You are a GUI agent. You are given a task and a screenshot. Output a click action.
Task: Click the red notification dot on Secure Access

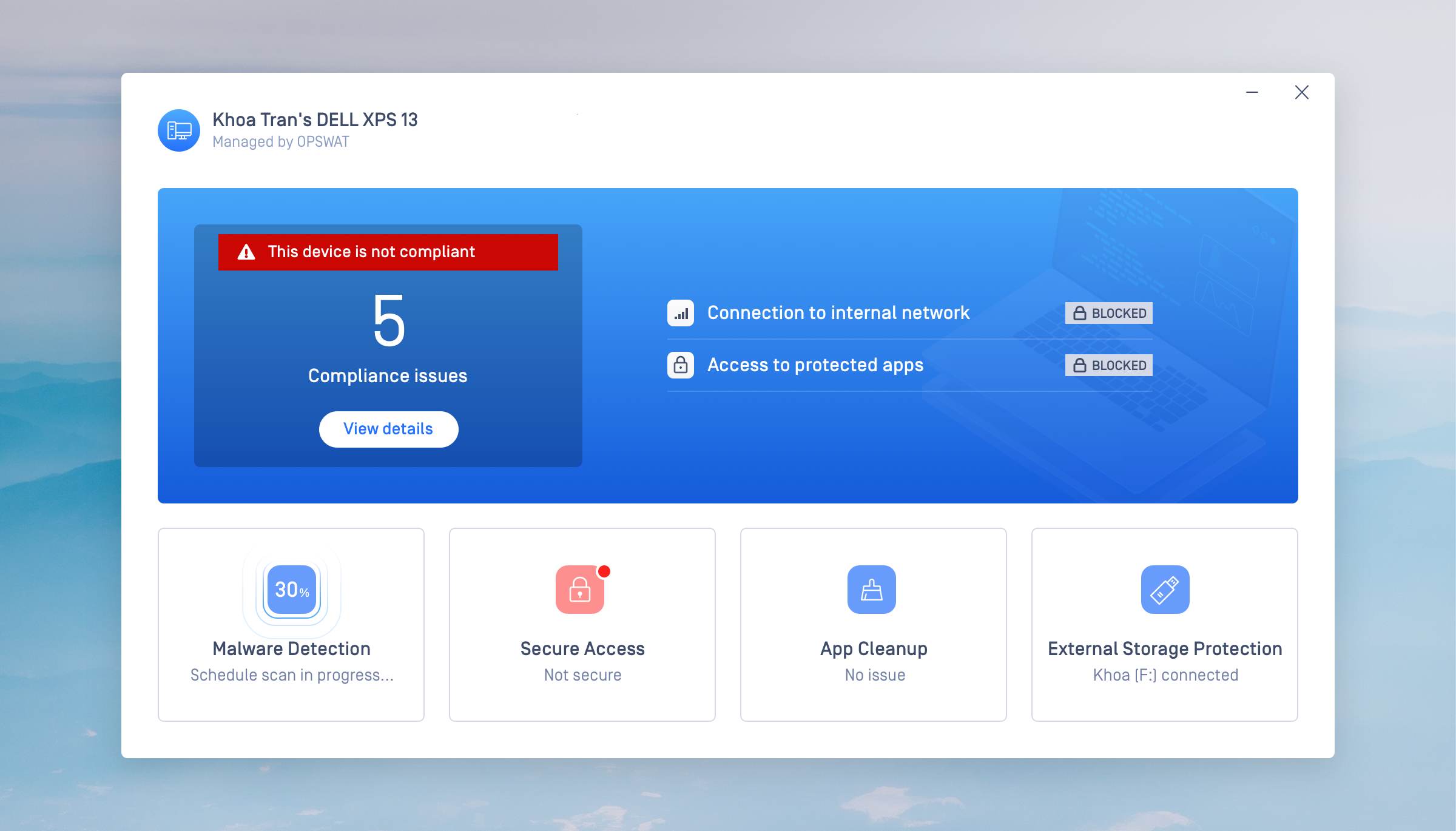tap(604, 571)
